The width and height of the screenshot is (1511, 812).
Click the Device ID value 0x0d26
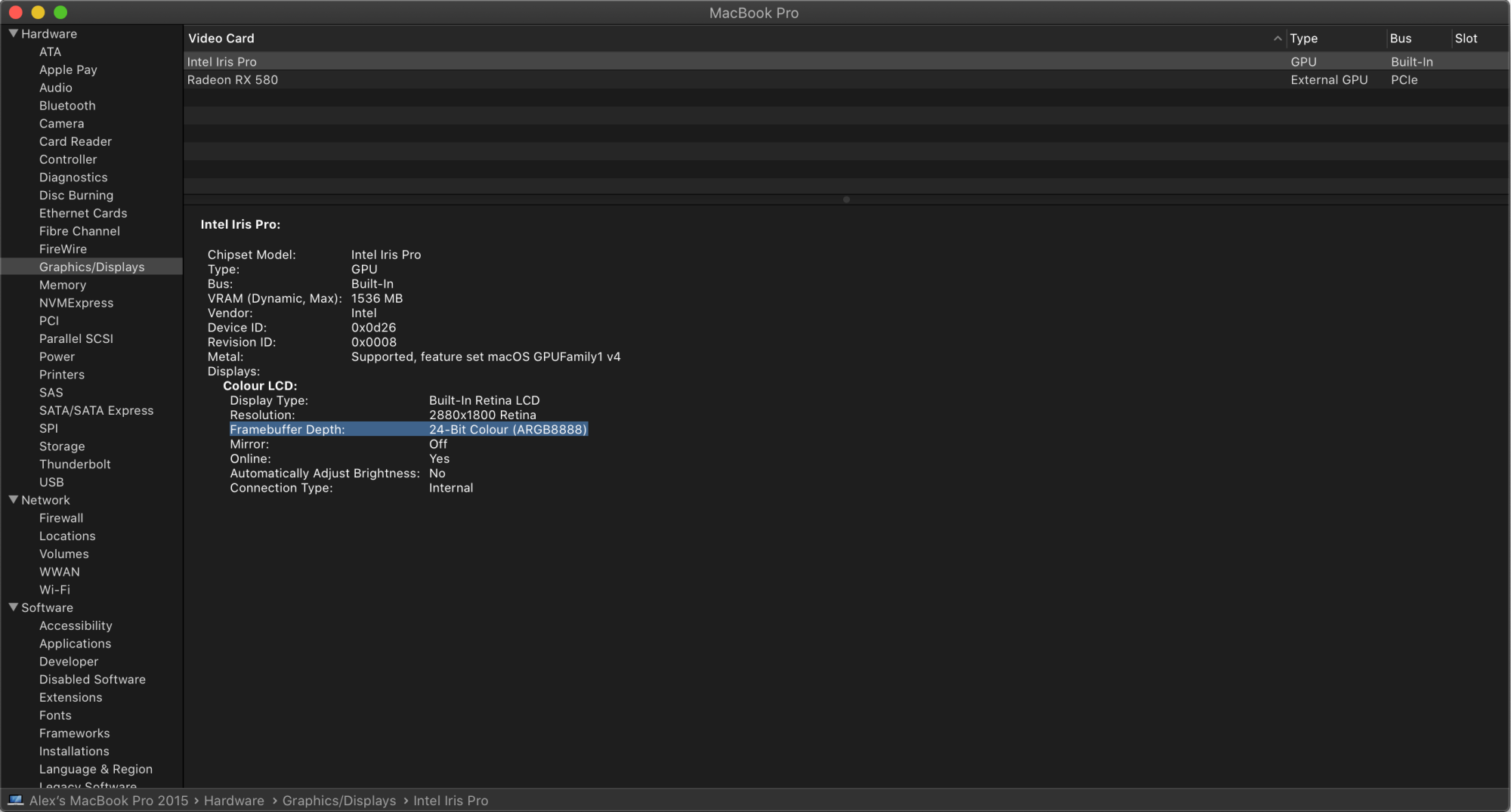click(x=373, y=328)
